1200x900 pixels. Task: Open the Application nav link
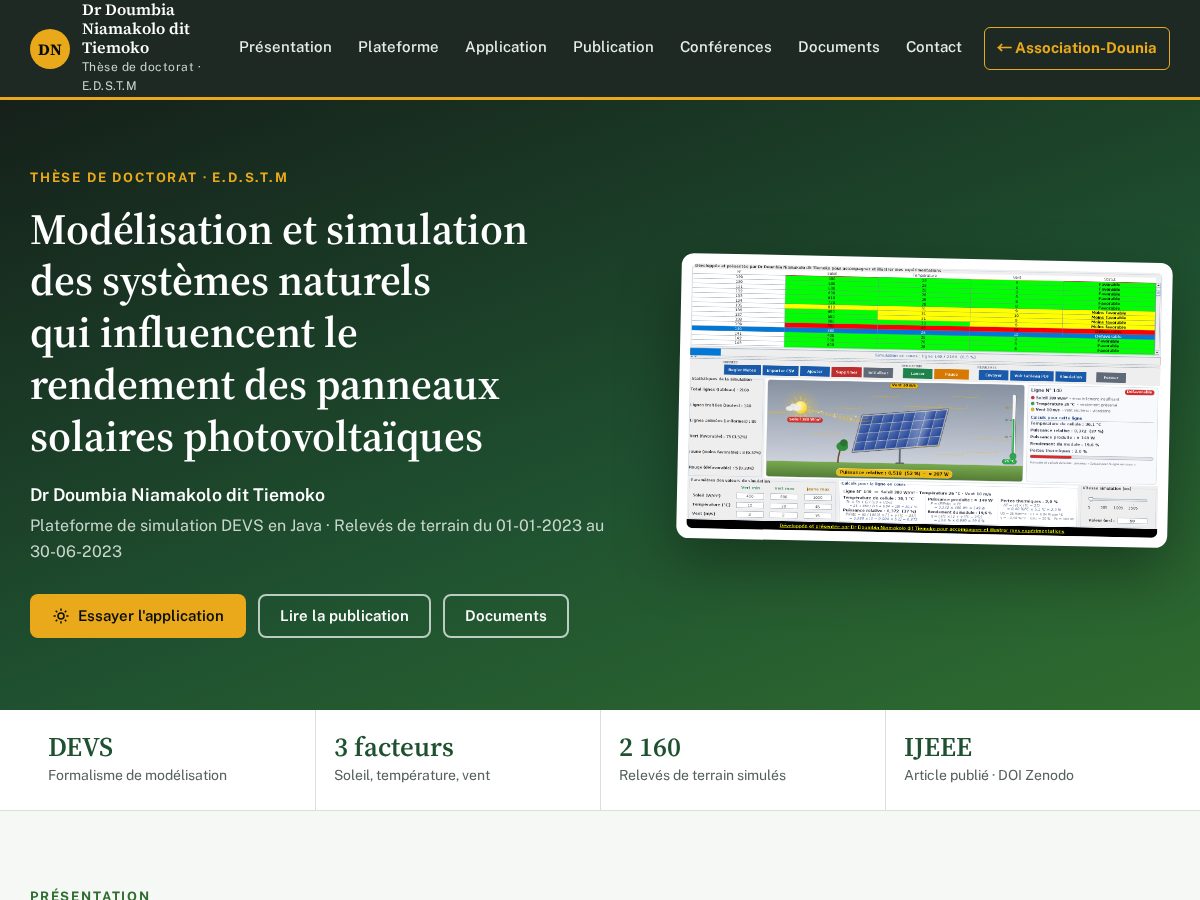pos(506,47)
